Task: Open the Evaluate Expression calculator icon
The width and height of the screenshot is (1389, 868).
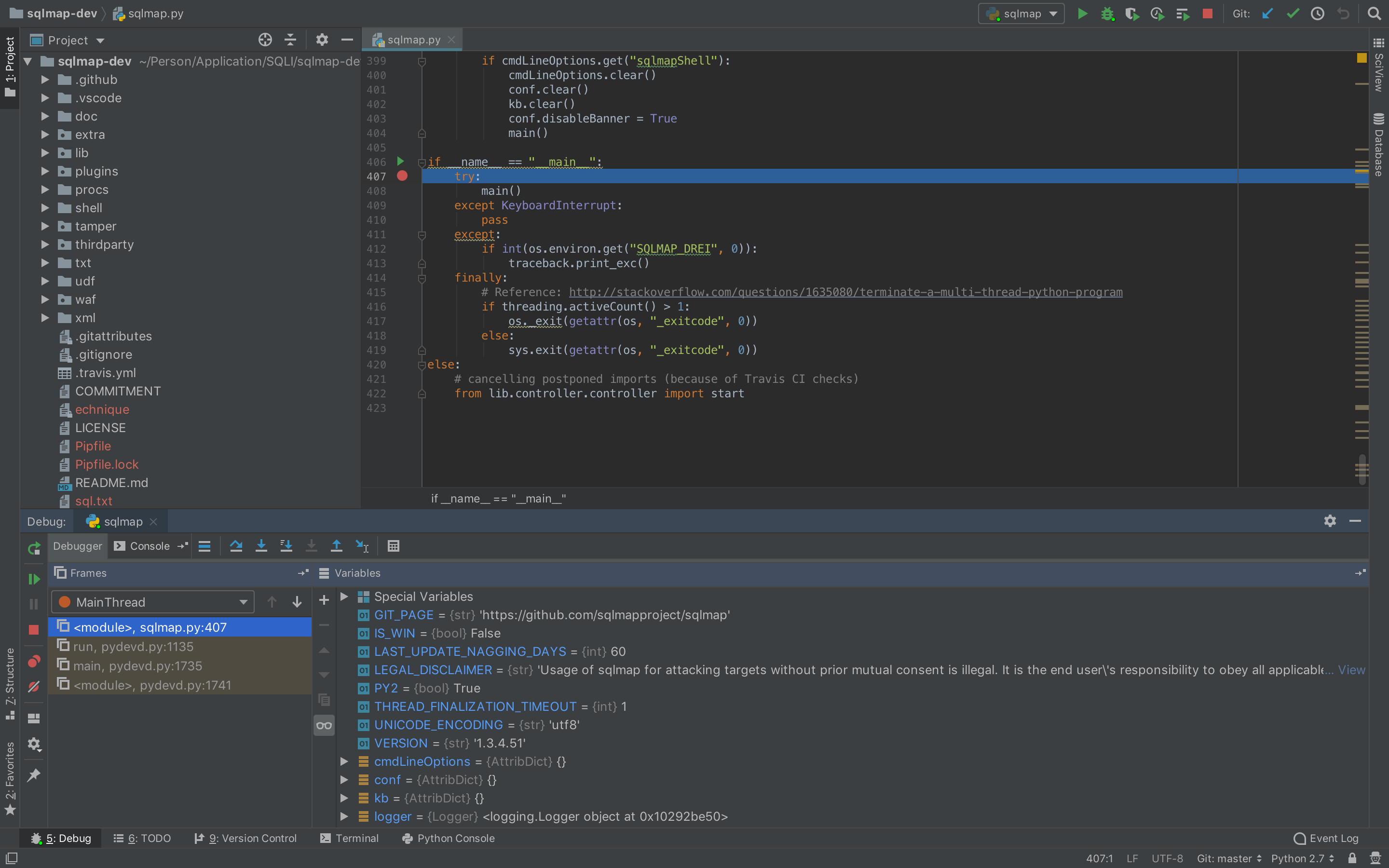Action: (x=393, y=546)
